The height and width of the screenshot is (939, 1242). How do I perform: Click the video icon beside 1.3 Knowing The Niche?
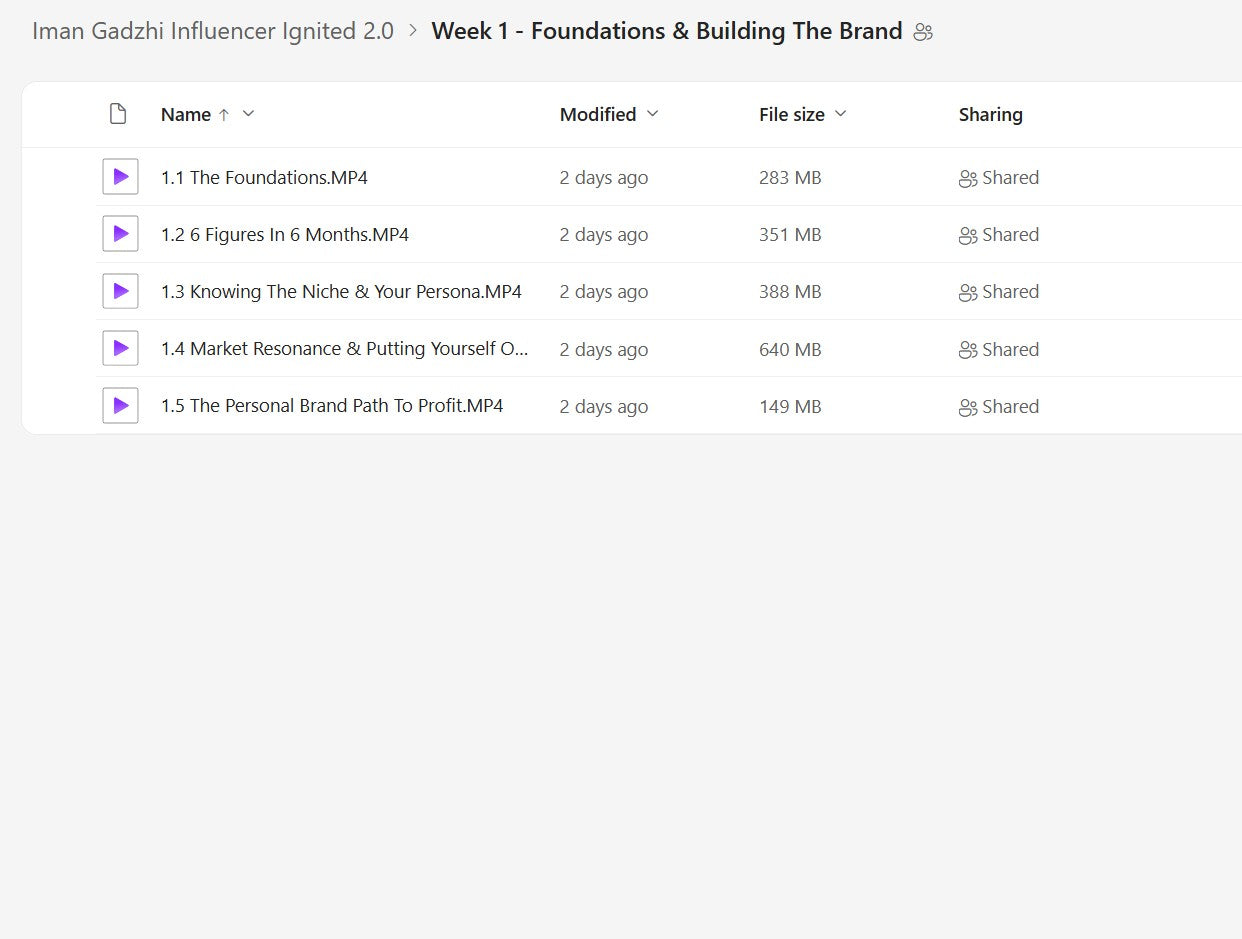(x=120, y=291)
